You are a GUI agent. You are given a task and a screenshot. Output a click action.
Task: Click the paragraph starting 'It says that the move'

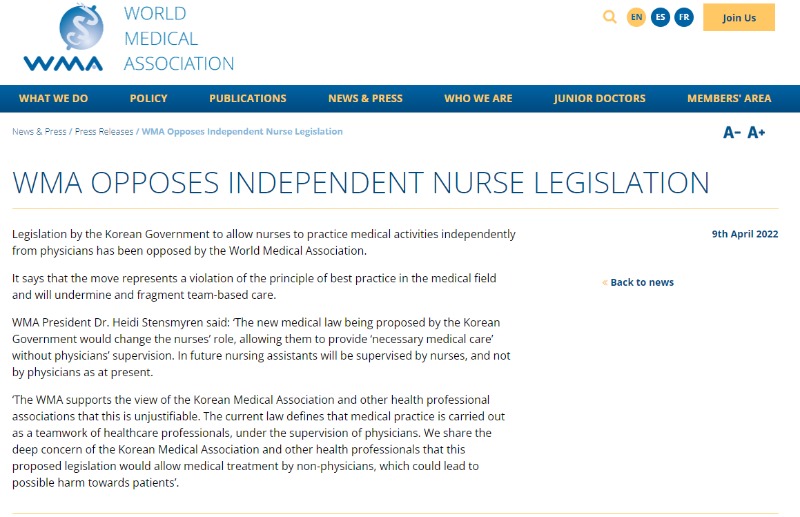coord(254,286)
